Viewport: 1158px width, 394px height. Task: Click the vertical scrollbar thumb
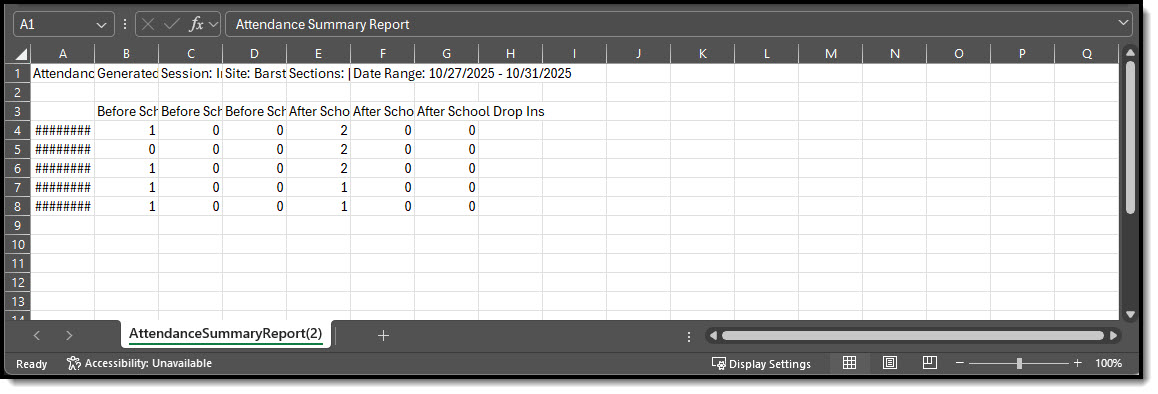tap(1130, 137)
